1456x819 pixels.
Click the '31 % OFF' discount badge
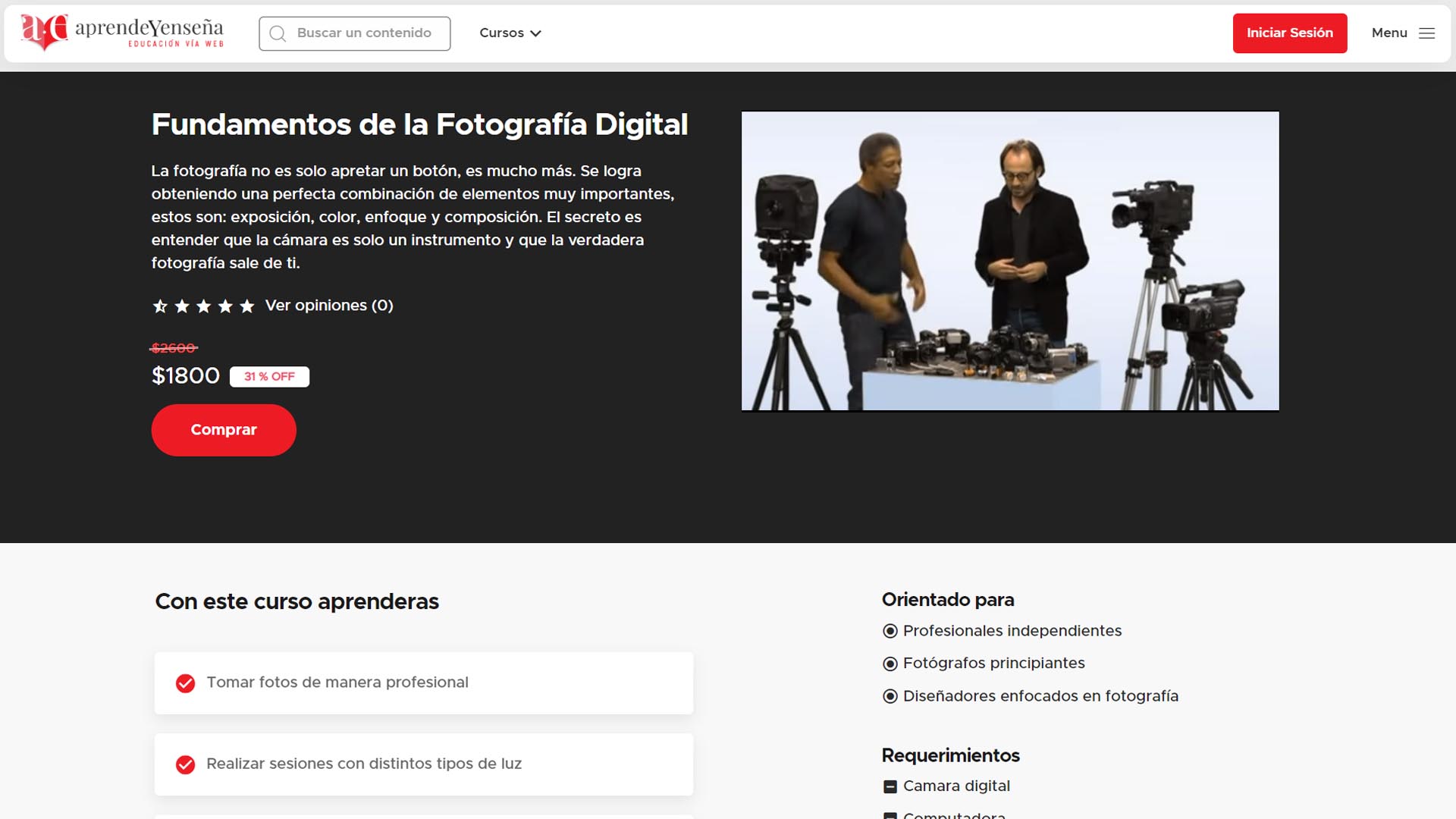[269, 377]
